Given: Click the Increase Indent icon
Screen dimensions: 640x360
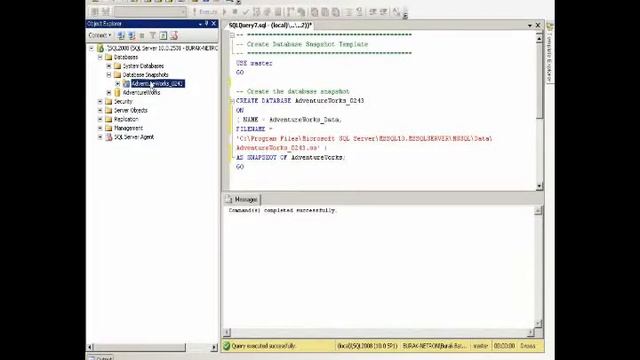Looking at the screenshot, I should pyautogui.click(x=383, y=12).
